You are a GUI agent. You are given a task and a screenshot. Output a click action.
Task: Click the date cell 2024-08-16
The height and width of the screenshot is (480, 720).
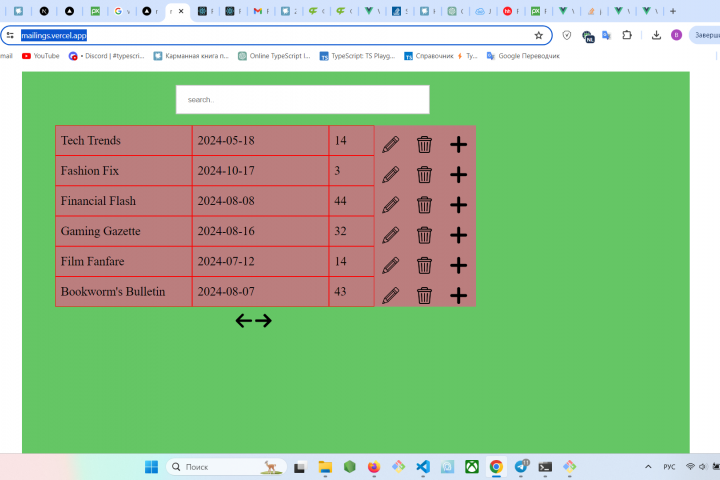(x=260, y=231)
